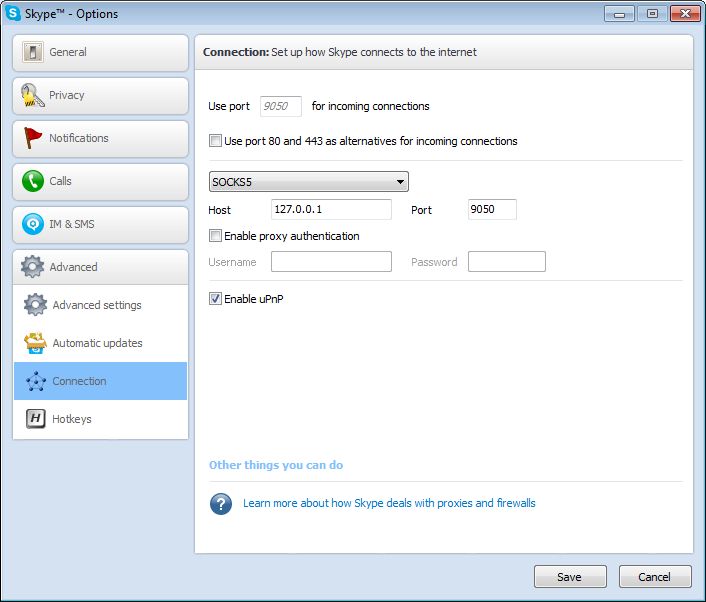This screenshot has height=602, width=706.
Task: Click the Save button
Action: pos(570,577)
